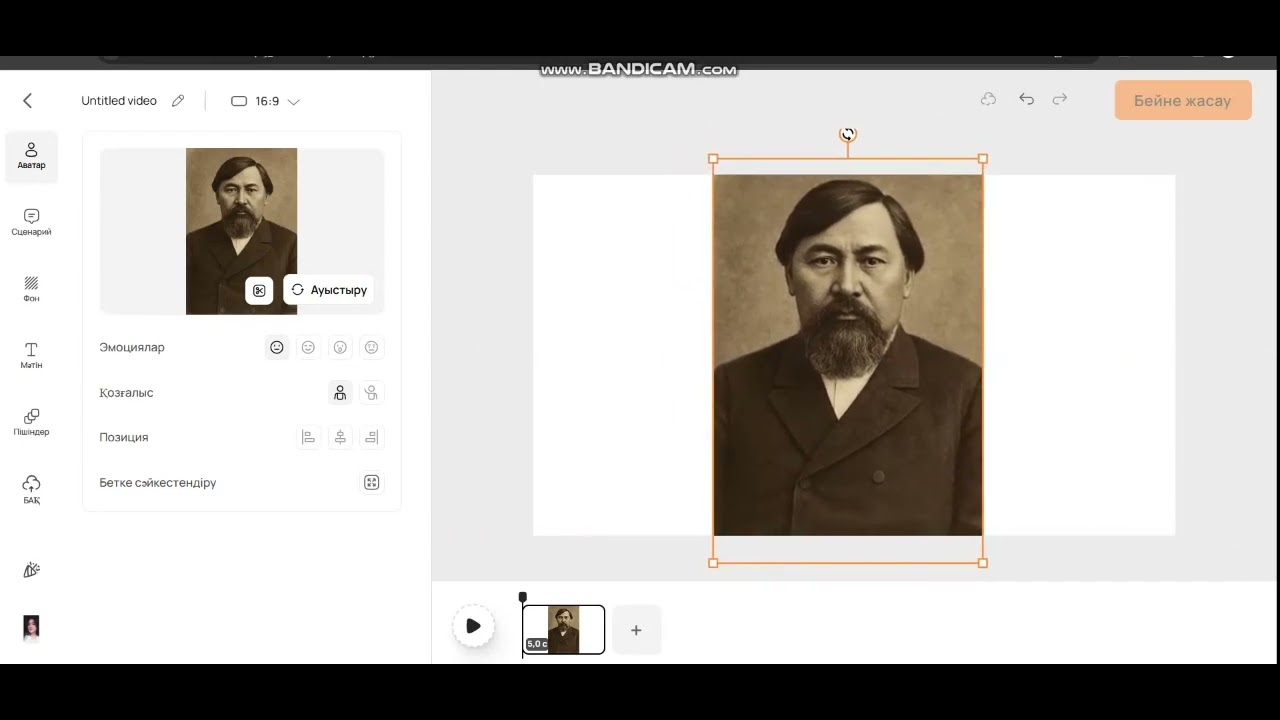Open the БАҚ media upload tab

(x=31, y=489)
